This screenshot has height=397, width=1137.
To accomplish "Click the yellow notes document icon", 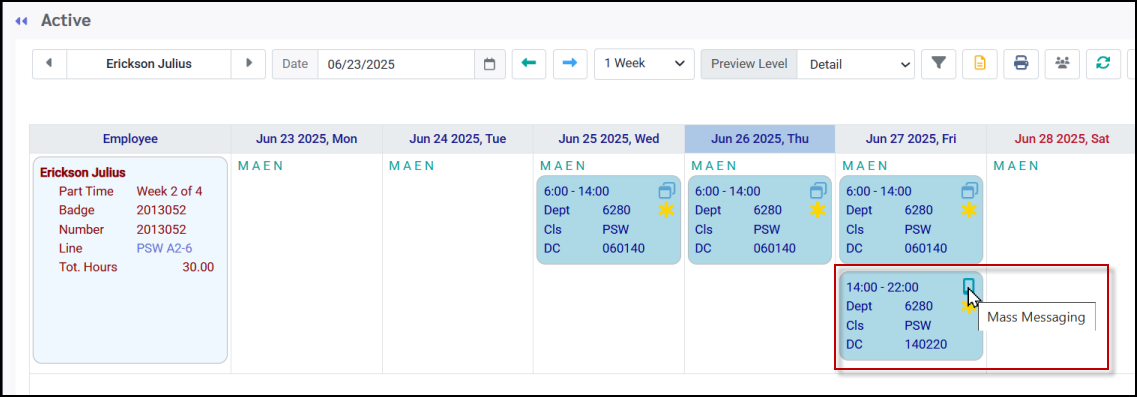I will [x=980, y=64].
